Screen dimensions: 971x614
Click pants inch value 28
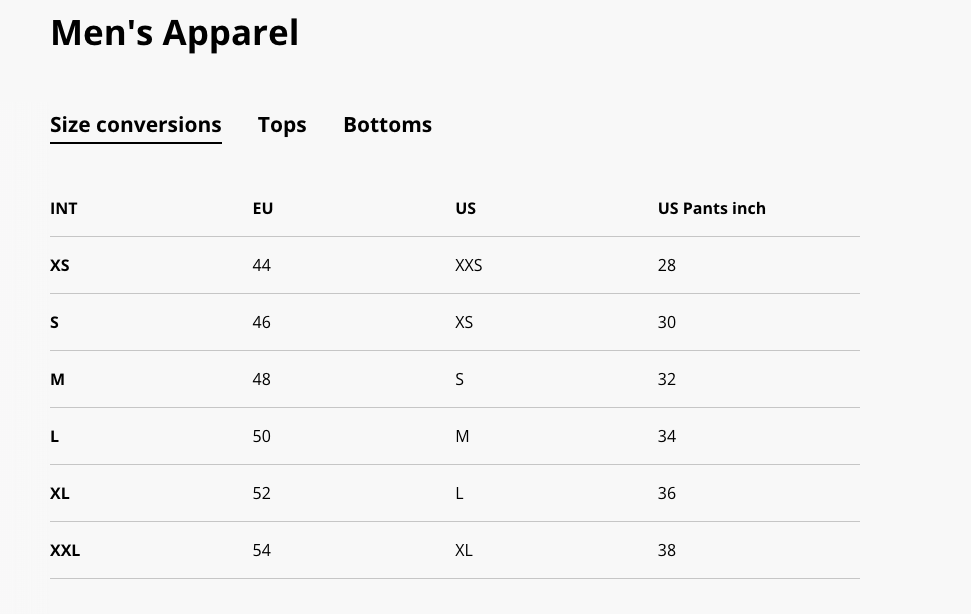point(666,266)
